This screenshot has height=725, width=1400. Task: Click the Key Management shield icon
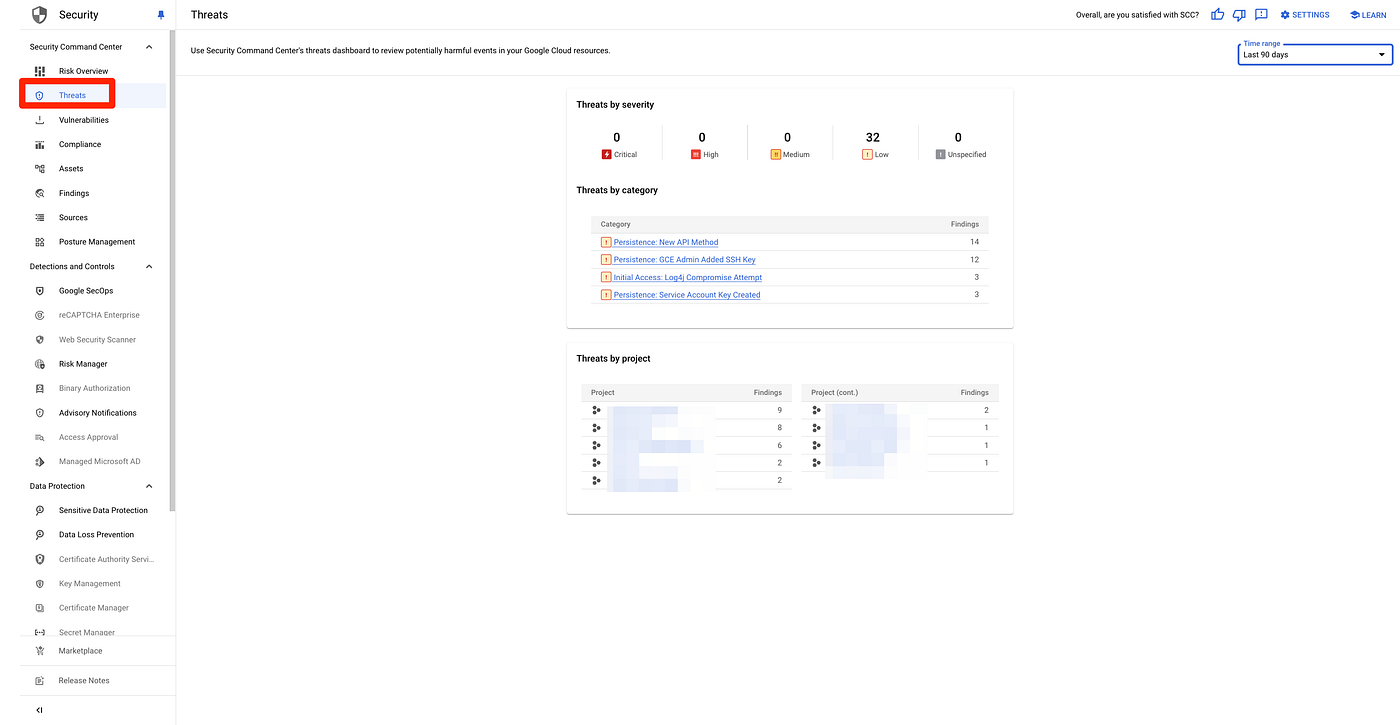[x=40, y=584]
